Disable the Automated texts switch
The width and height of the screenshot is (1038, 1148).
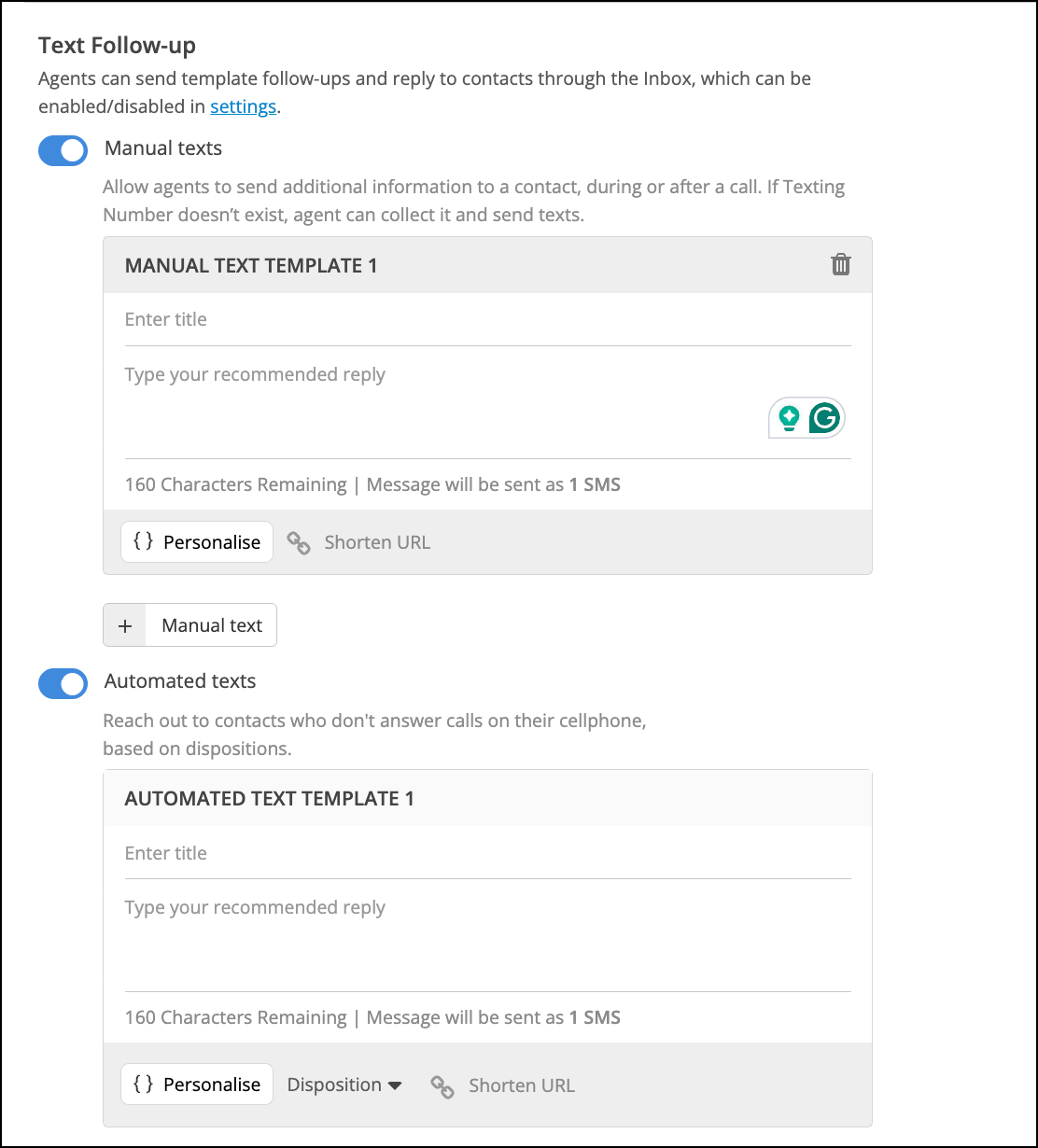(x=63, y=683)
